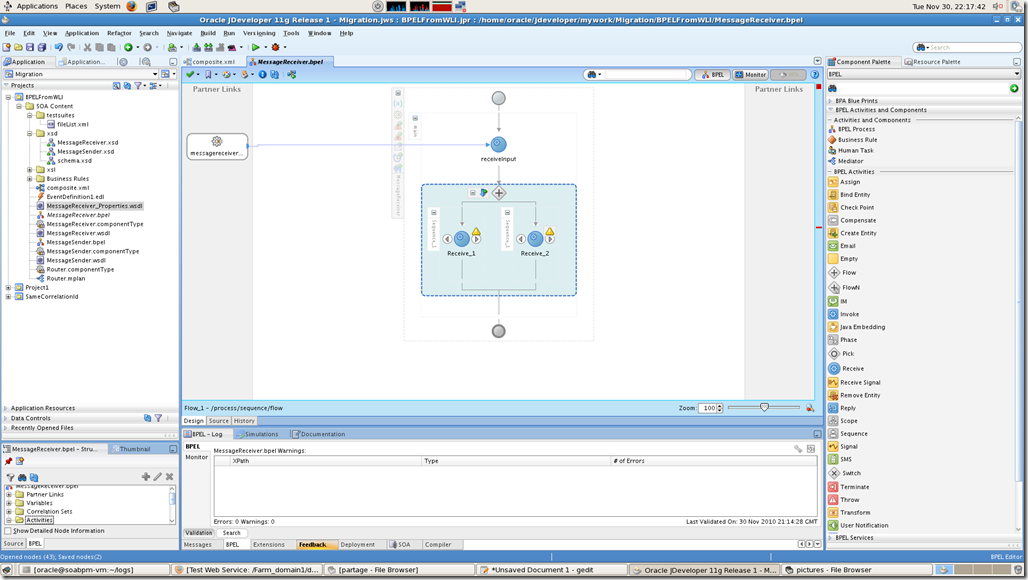Adjust the zoom slider handle
The image size is (1028, 580).
tap(764, 408)
